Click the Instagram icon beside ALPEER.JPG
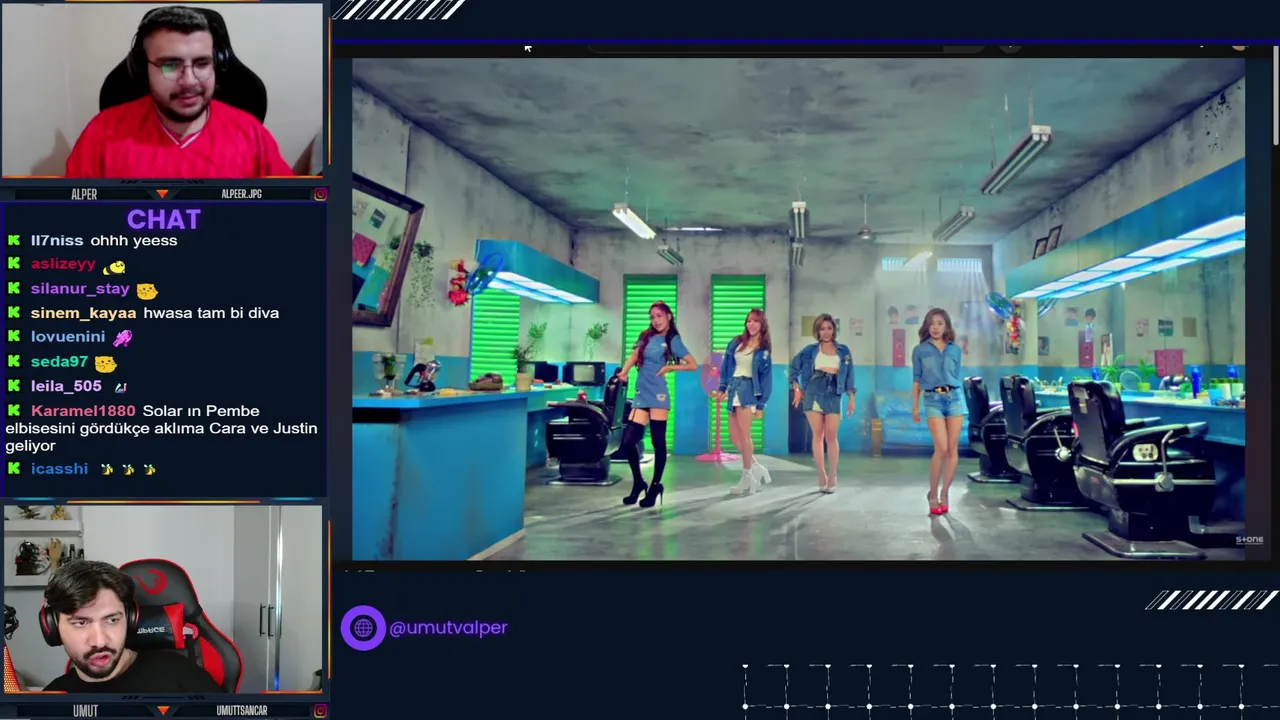The height and width of the screenshot is (720, 1280). click(x=320, y=194)
